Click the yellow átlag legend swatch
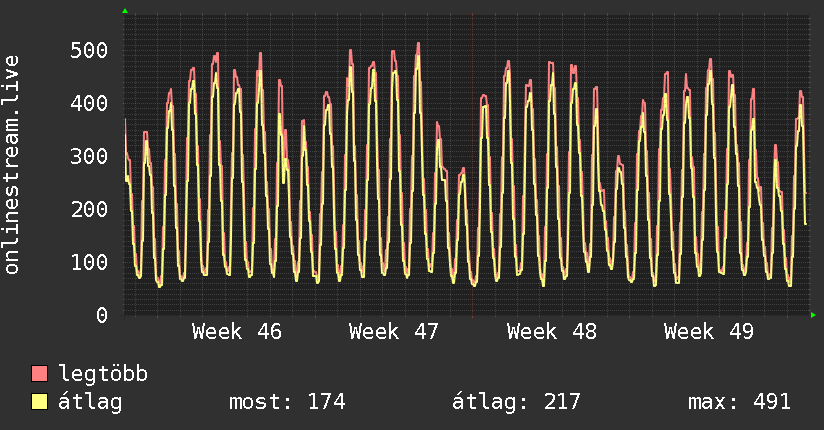 point(39,401)
